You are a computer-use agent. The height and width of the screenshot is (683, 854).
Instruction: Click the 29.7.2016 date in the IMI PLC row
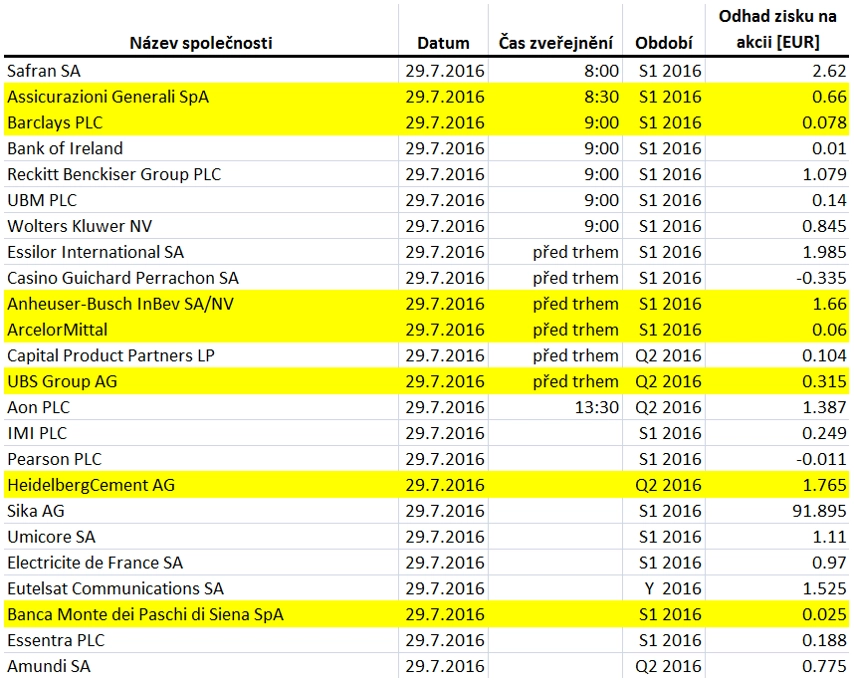click(445, 433)
